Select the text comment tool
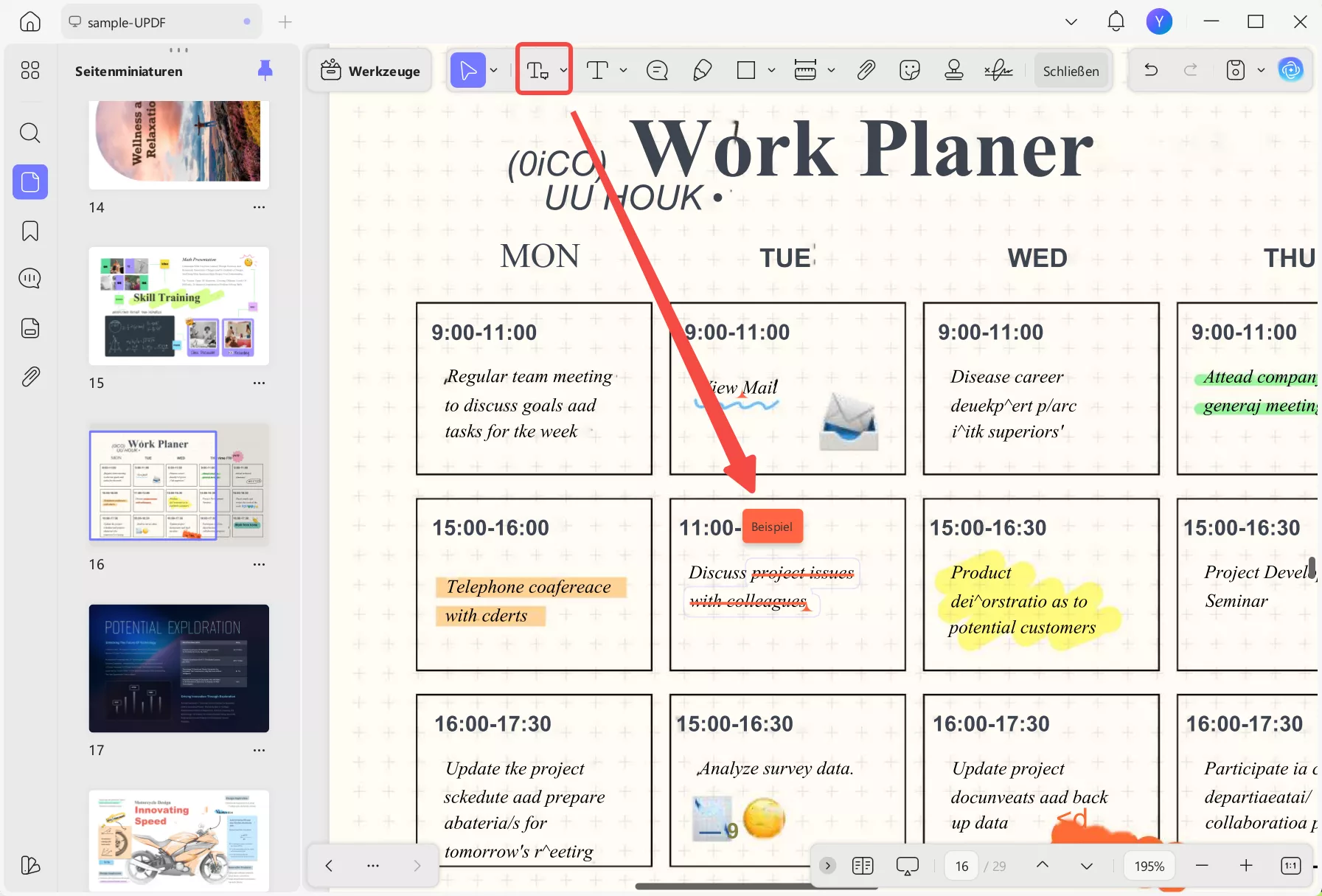 (x=538, y=71)
